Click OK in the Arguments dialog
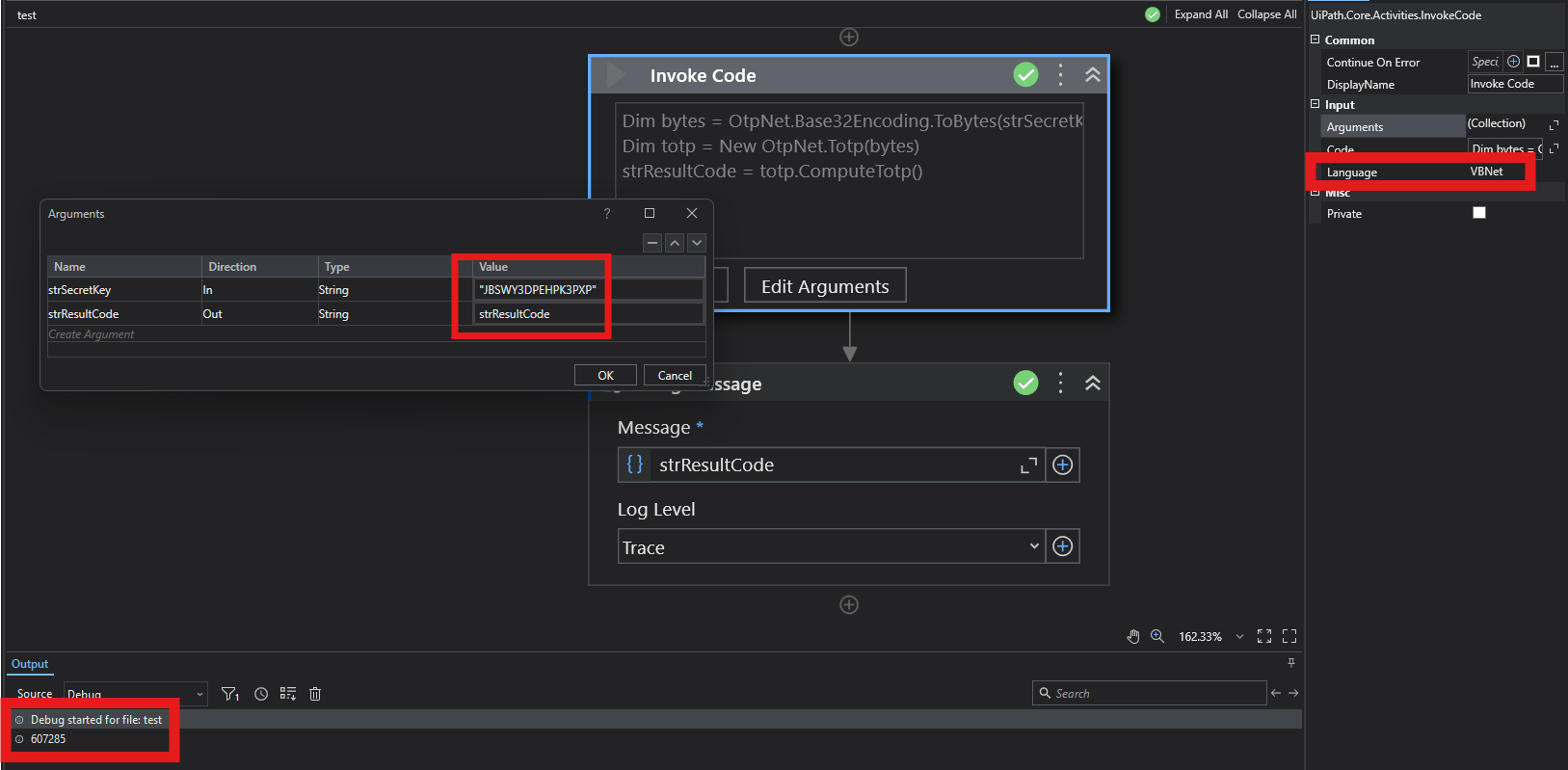Screen dimensions: 1568x770 [605, 375]
